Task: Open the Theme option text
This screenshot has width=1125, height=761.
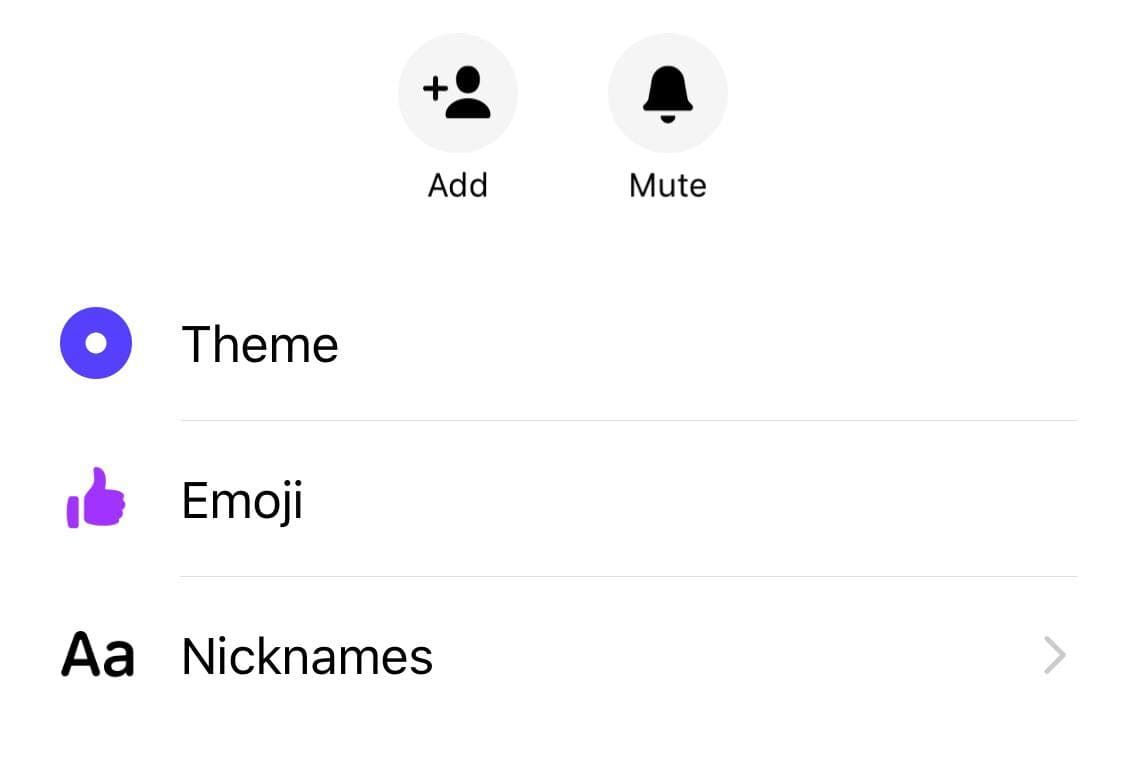Action: pos(260,345)
